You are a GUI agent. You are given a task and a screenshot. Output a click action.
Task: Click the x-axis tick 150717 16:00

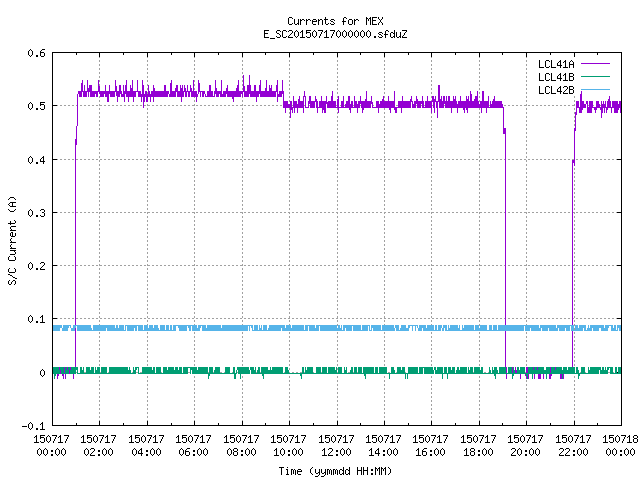click(x=430, y=445)
